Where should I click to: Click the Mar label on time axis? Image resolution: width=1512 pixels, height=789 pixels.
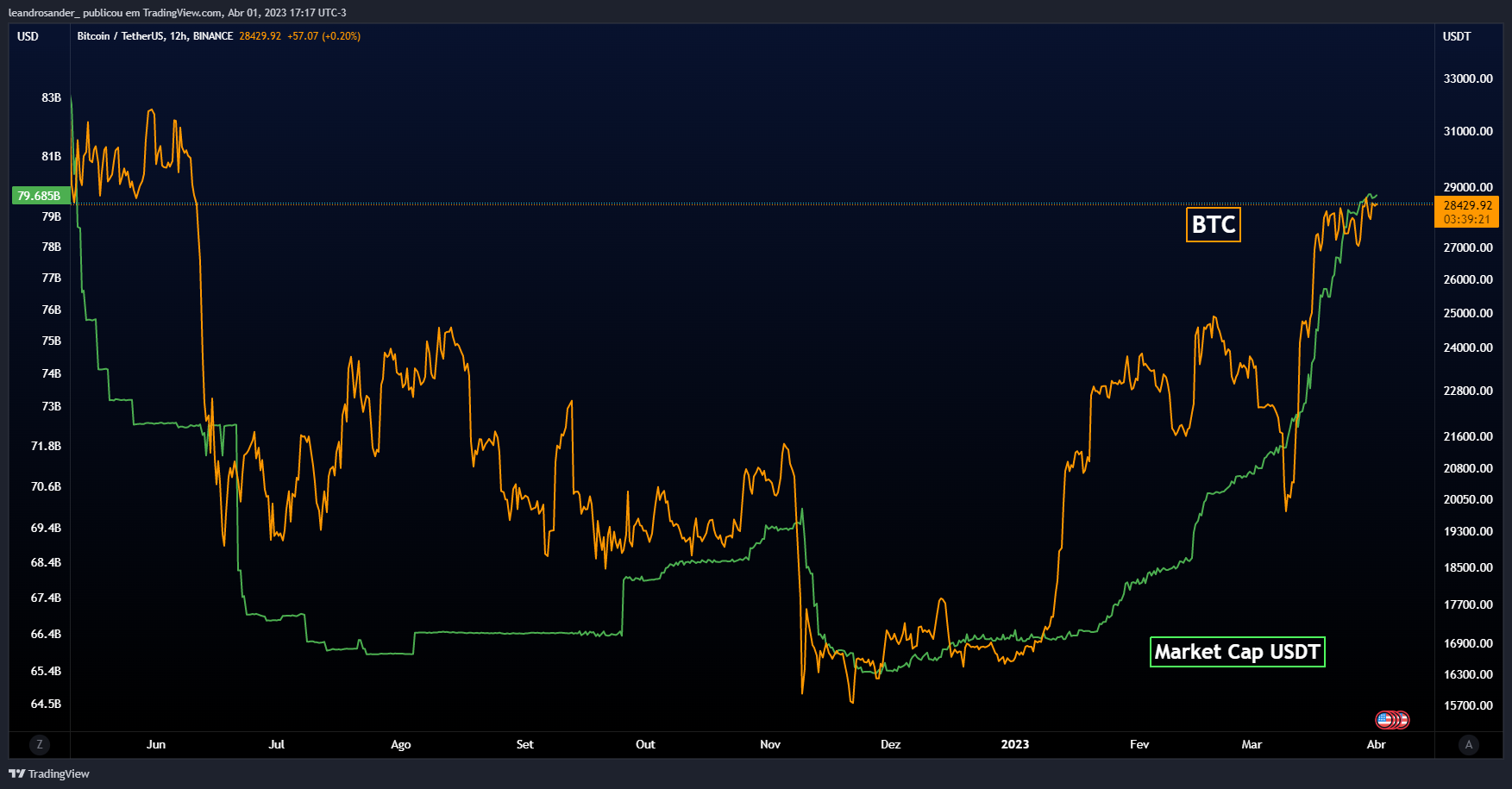(1252, 744)
